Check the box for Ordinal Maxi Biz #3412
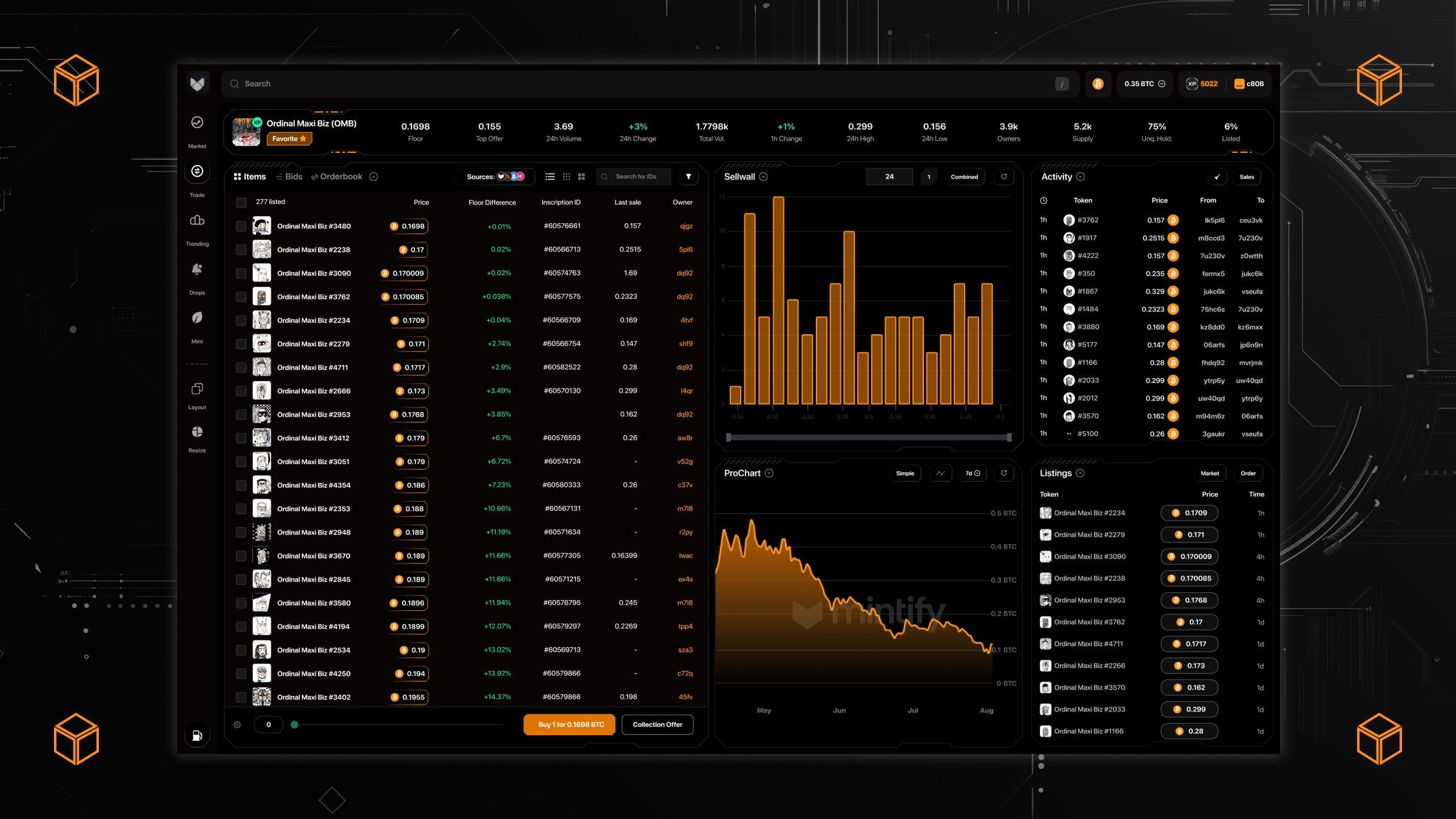The width and height of the screenshot is (1456, 819). tap(241, 438)
